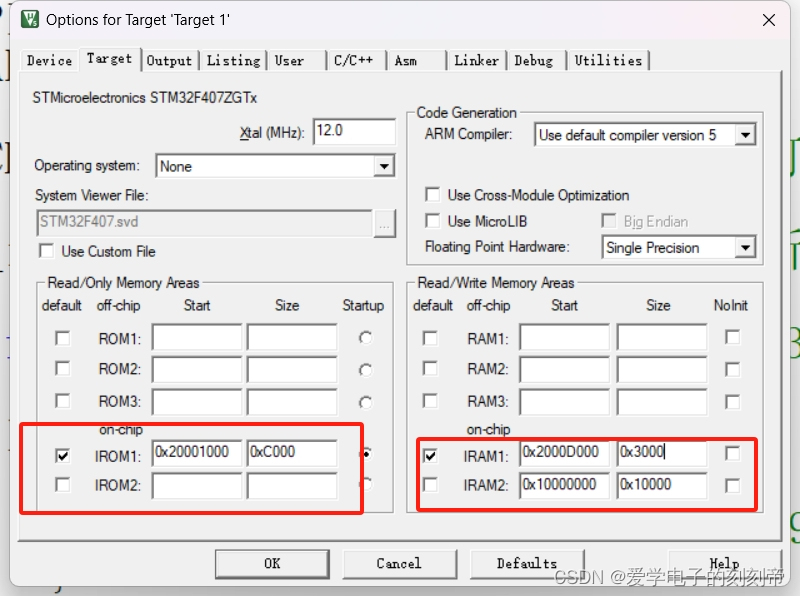Check the IROM2 default checkbox

coord(63,484)
